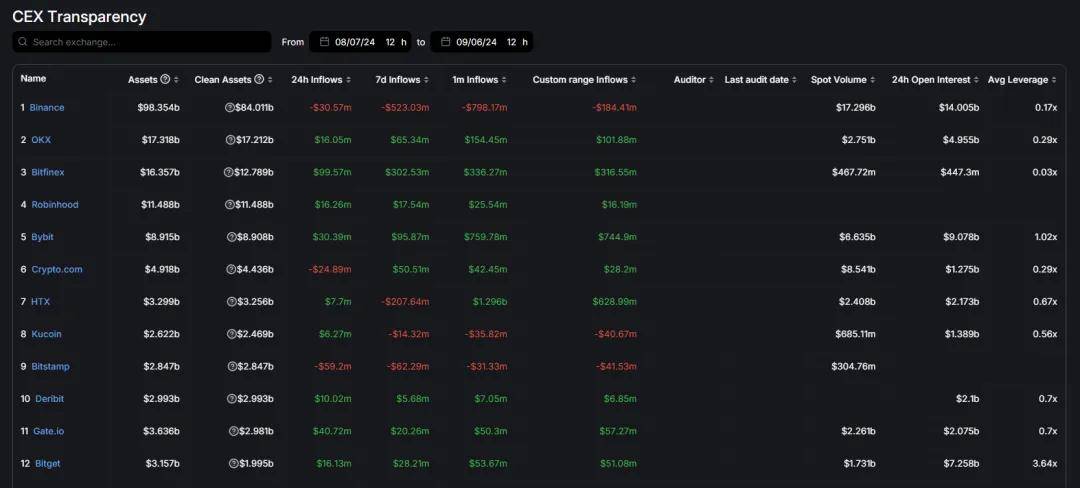Sort by 7d Inflows column
The height and width of the screenshot is (488, 1080).
point(426,80)
